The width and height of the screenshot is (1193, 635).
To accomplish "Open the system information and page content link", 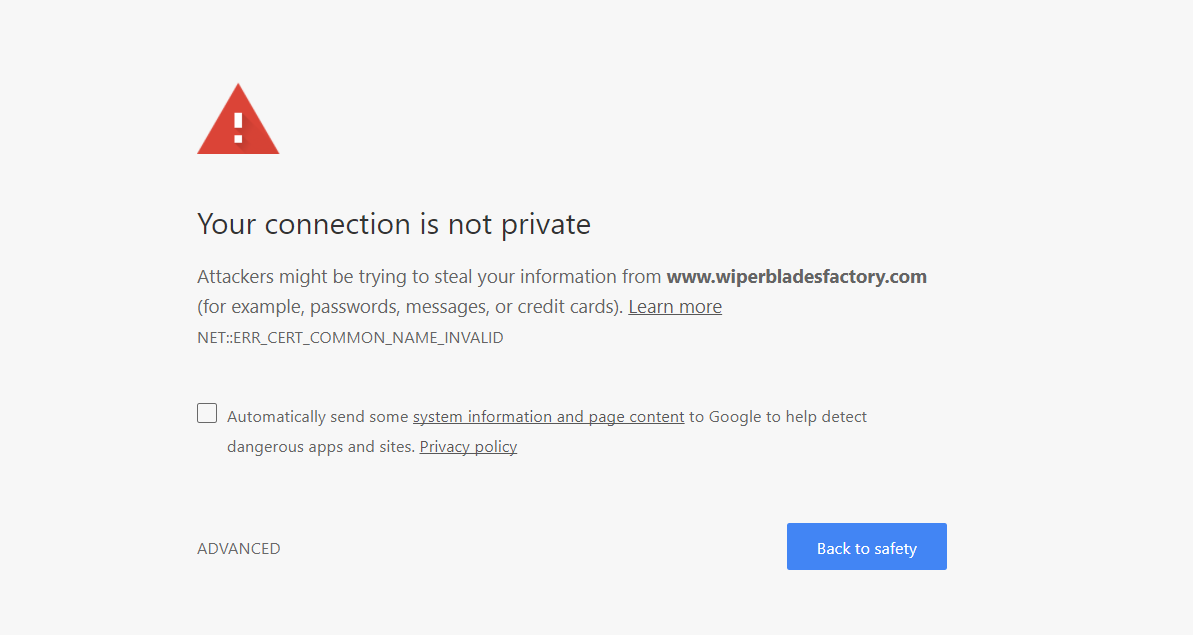I will click(549, 417).
